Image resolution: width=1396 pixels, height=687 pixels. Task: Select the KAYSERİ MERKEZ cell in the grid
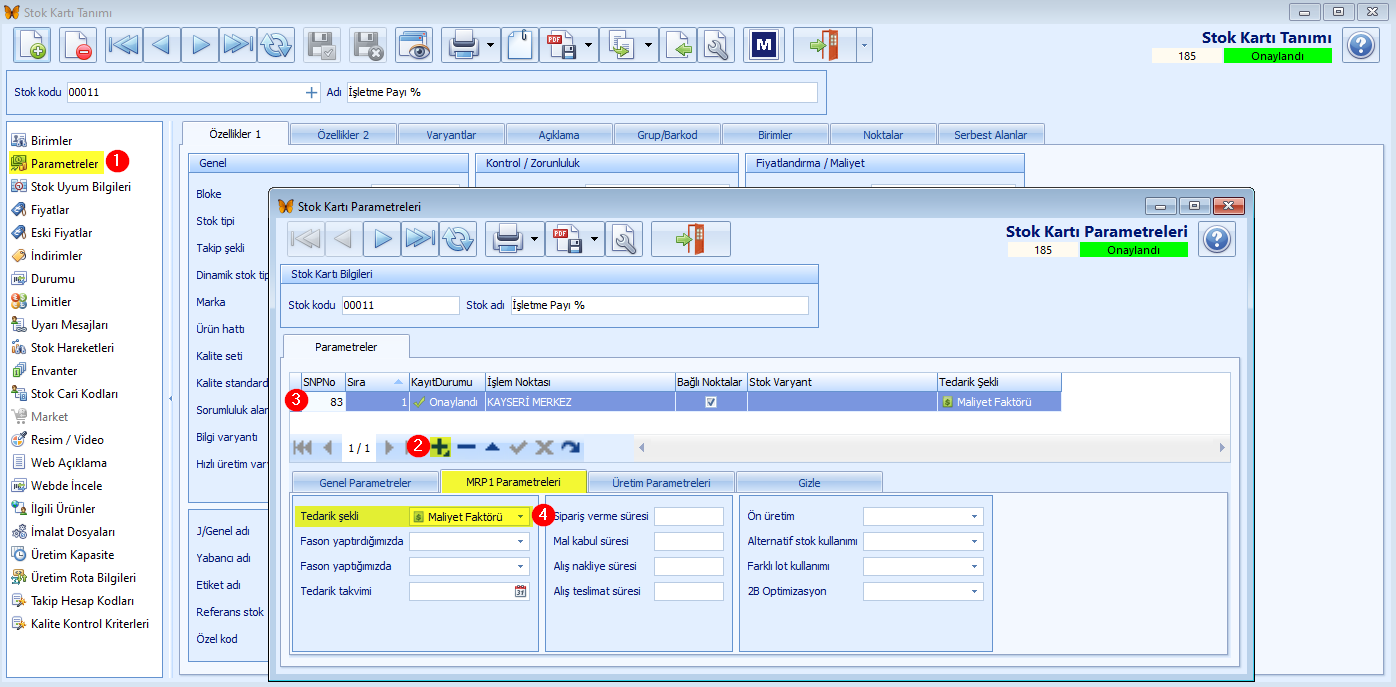click(x=580, y=402)
